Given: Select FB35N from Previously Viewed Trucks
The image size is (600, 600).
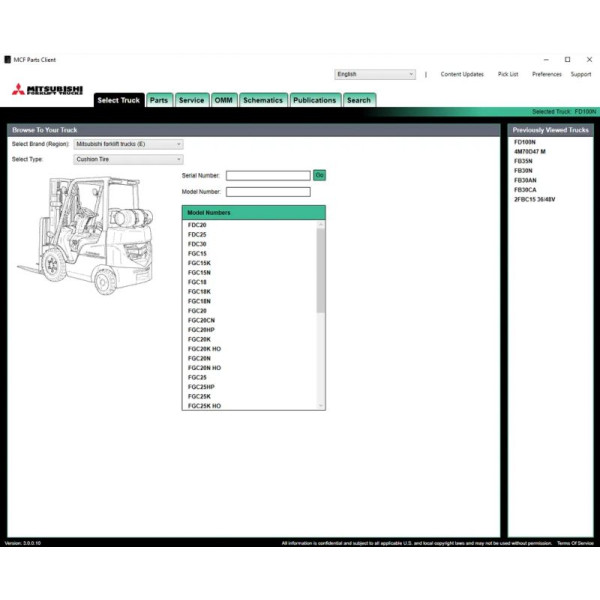Looking at the screenshot, I should [x=523, y=161].
